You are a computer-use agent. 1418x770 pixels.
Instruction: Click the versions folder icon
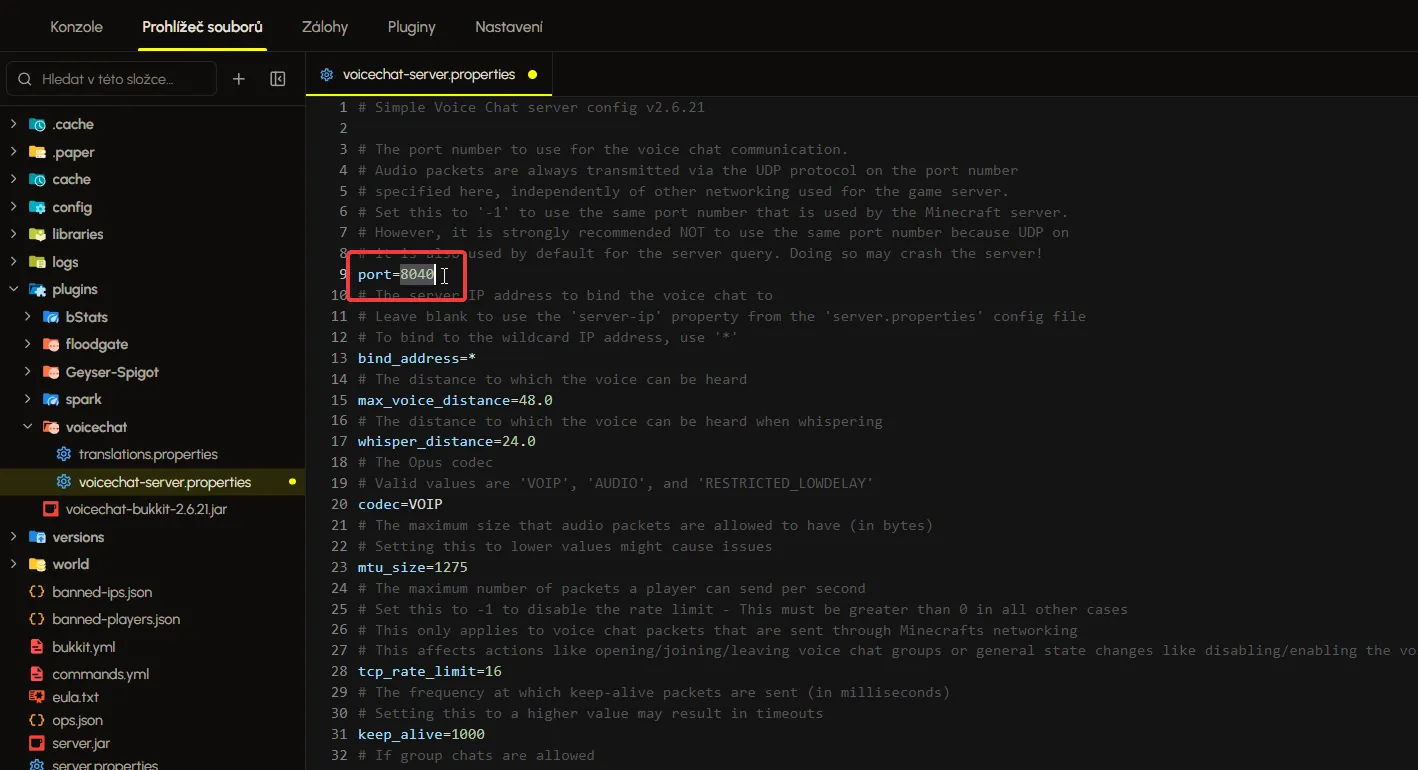coord(37,537)
